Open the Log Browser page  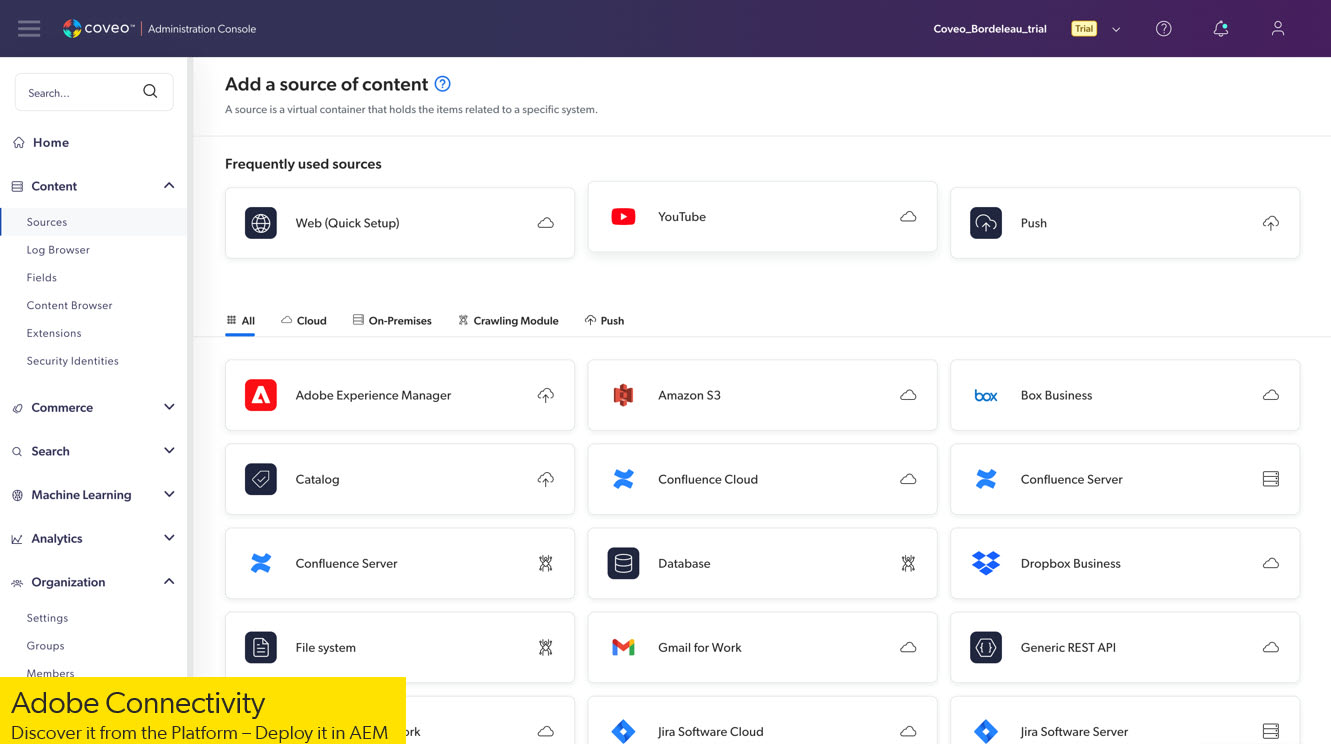[59, 249]
